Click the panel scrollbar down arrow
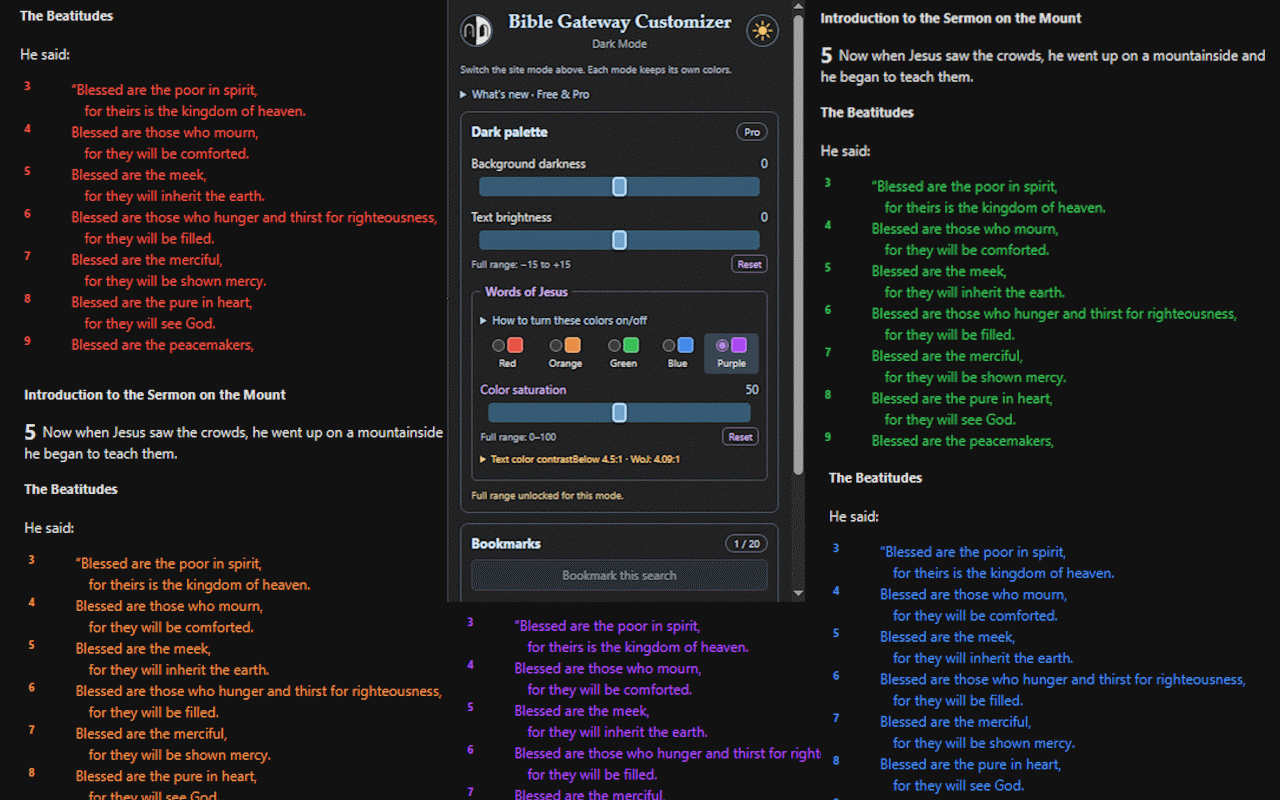 click(798, 593)
